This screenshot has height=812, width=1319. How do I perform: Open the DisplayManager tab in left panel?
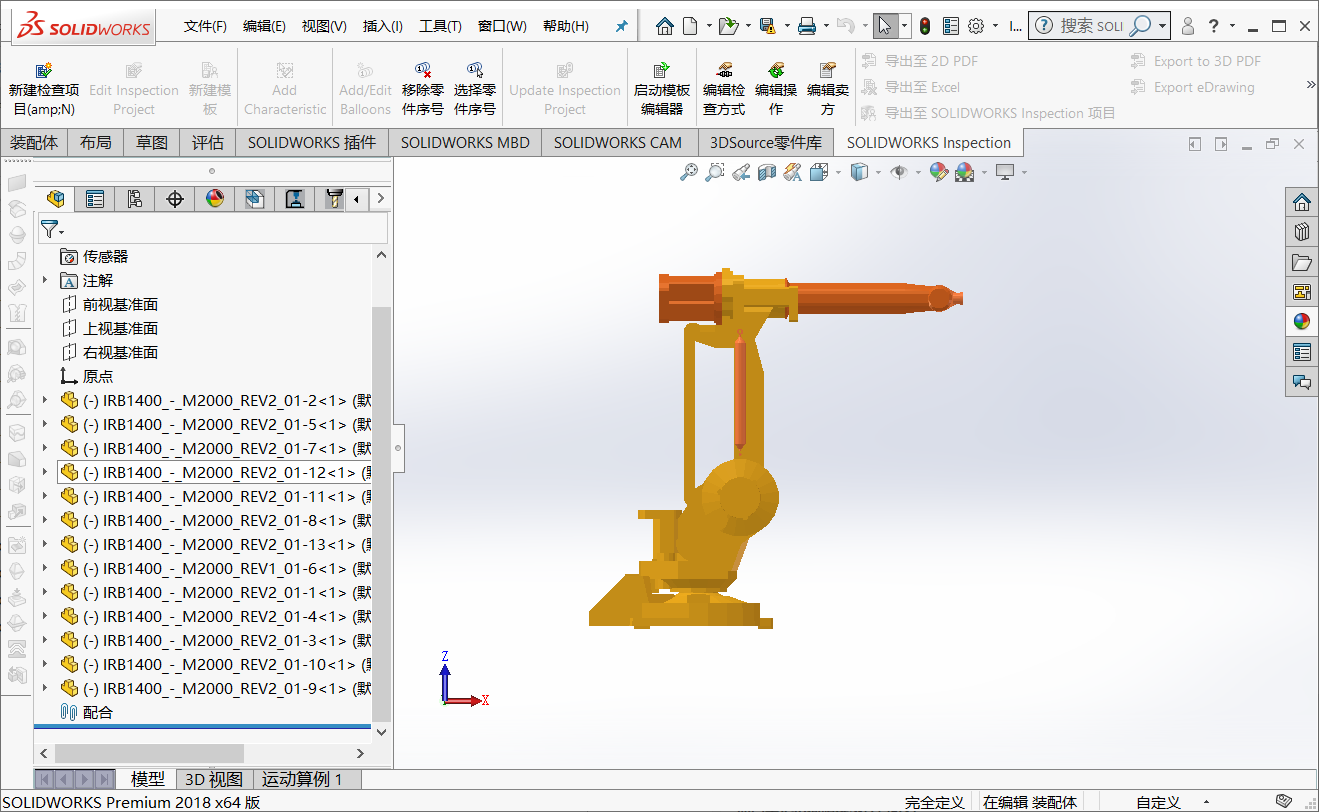tap(214, 198)
